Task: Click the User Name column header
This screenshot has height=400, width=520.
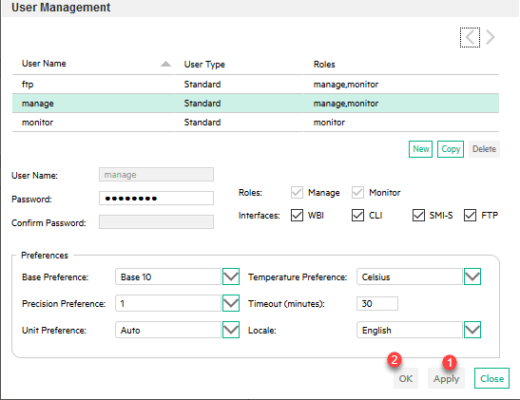Action: pyautogui.click(x=44, y=64)
